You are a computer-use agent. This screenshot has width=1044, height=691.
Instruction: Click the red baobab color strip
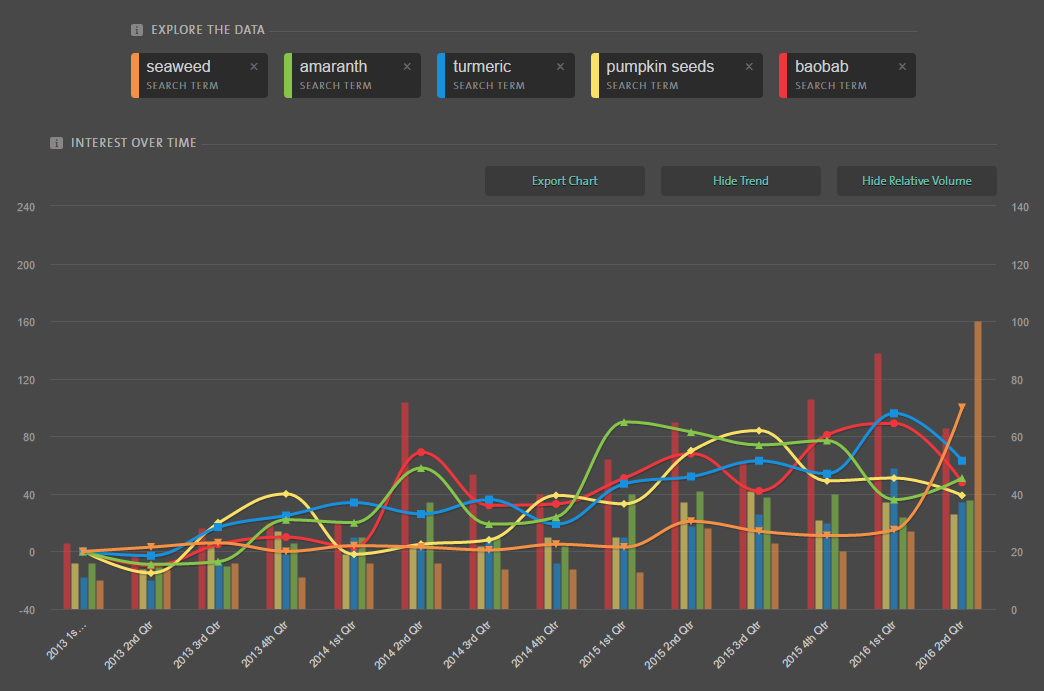coord(781,75)
